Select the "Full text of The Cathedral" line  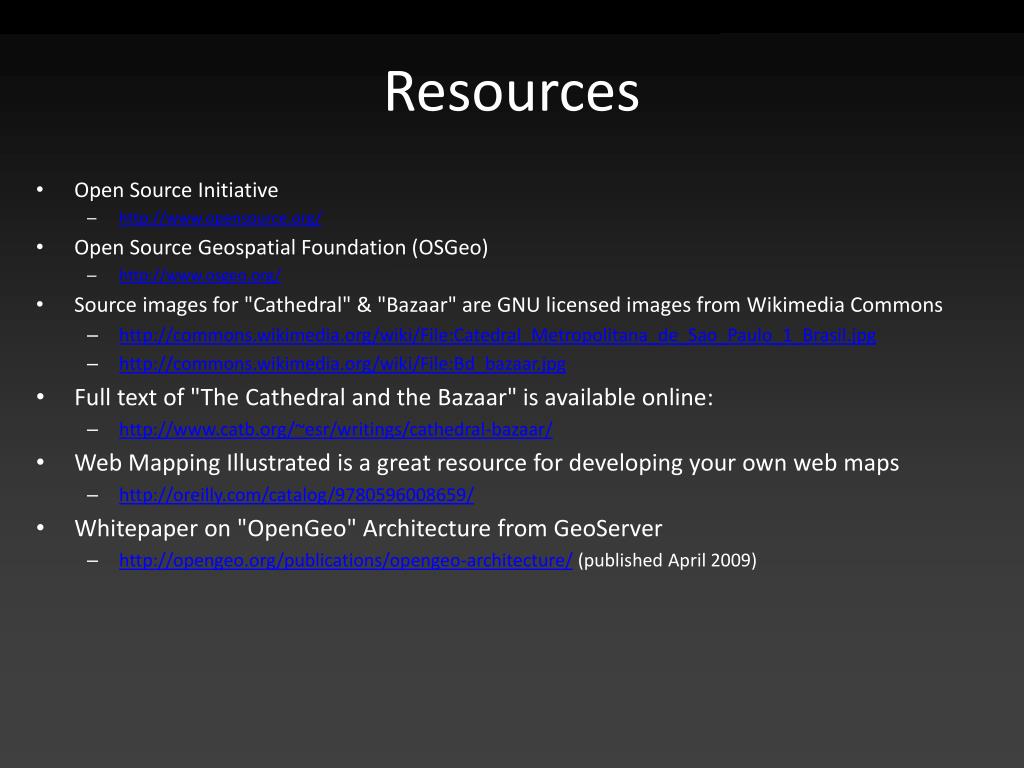394,397
